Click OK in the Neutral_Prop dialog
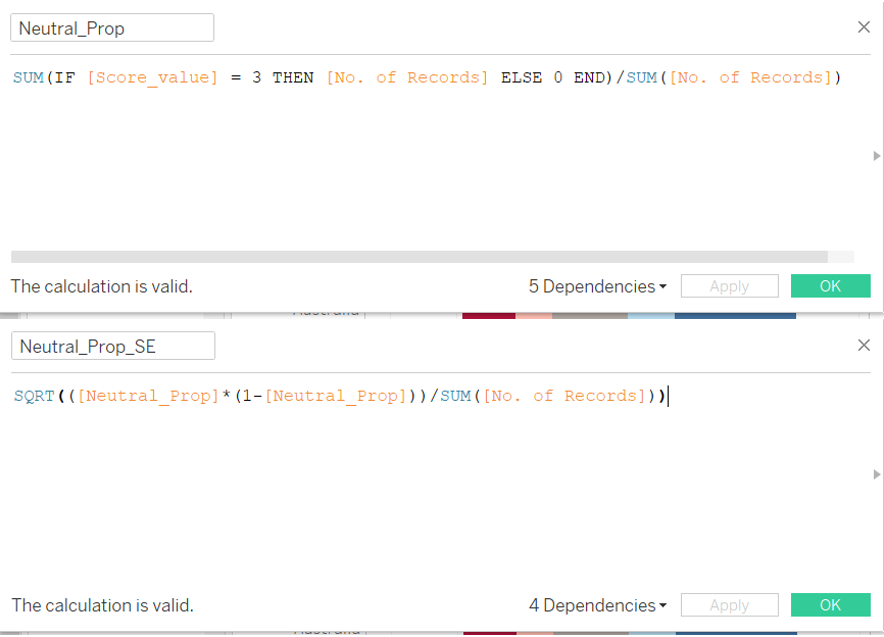884x637 pixels. coord(830,286)
